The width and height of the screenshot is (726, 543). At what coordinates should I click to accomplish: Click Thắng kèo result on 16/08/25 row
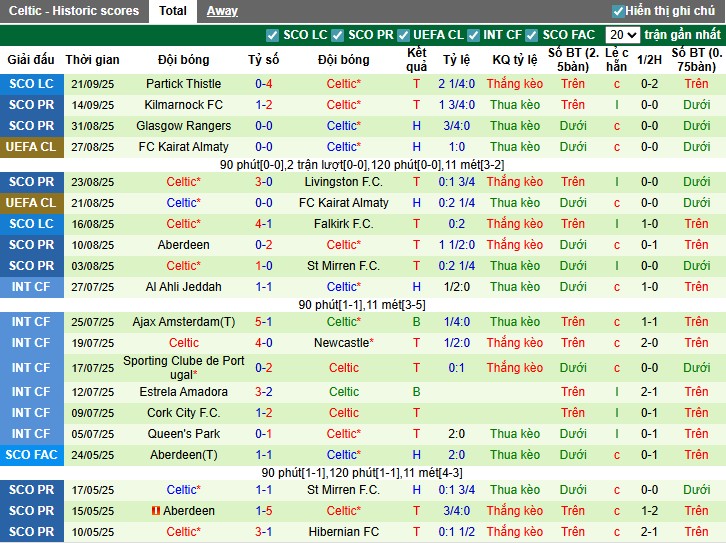[x=514, y=224]
